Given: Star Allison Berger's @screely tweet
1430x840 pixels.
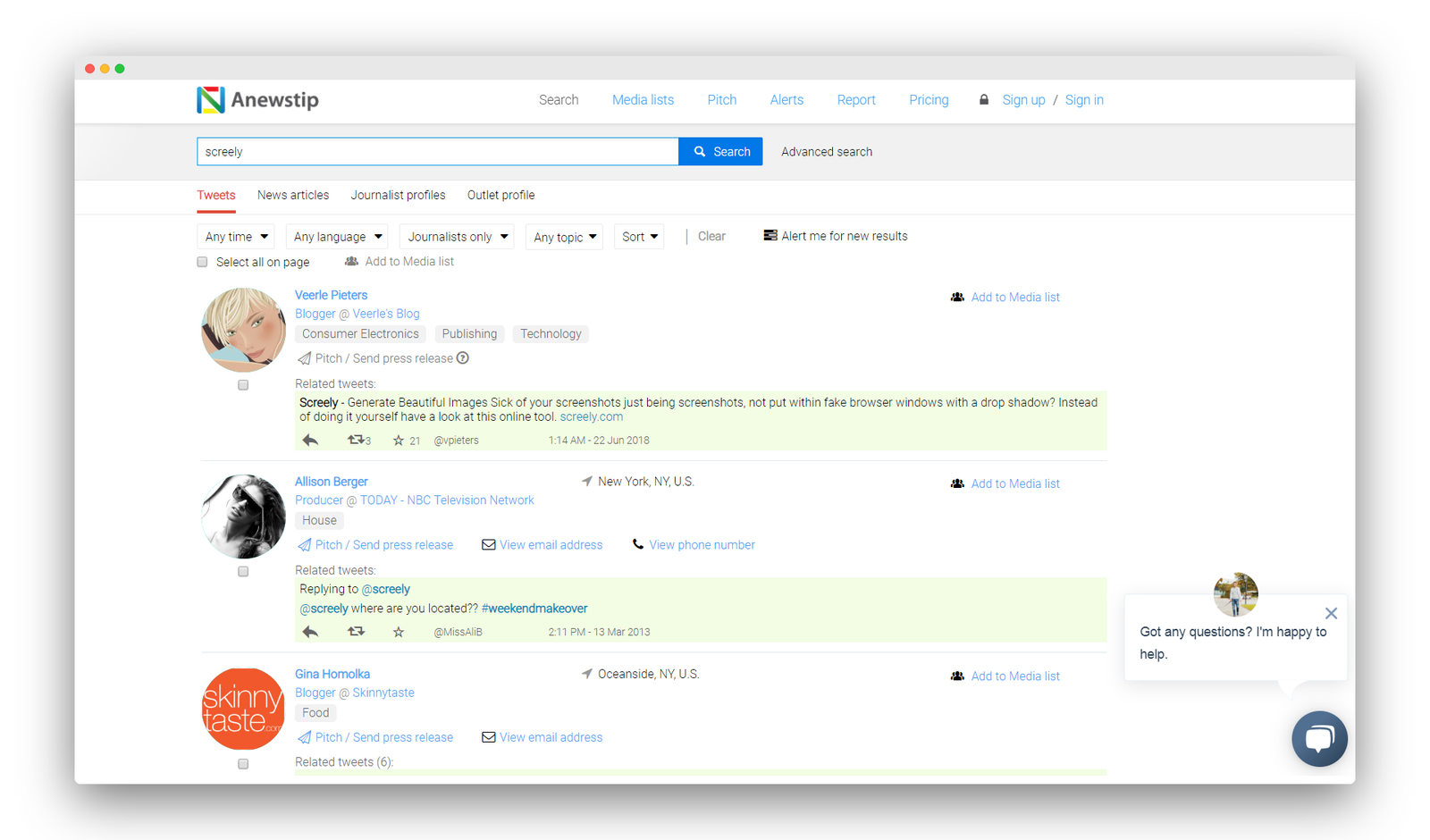Looking at the screenshot, I should coord(399,632).
